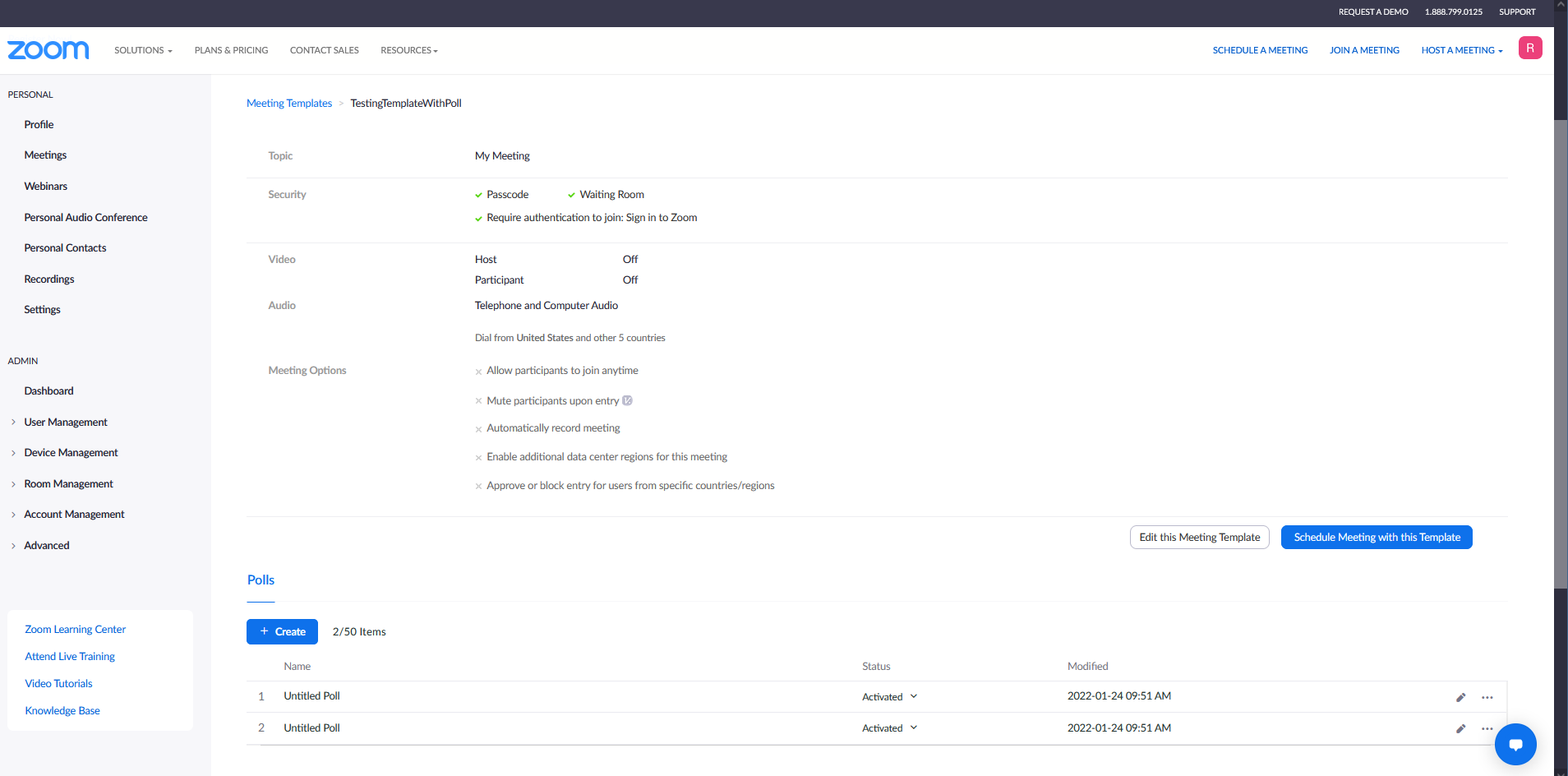Image resolution: width=1568 pixels, height=776 pixels.
Task: Click Edit this Meeting Template button
Action: coord(1199,538)
